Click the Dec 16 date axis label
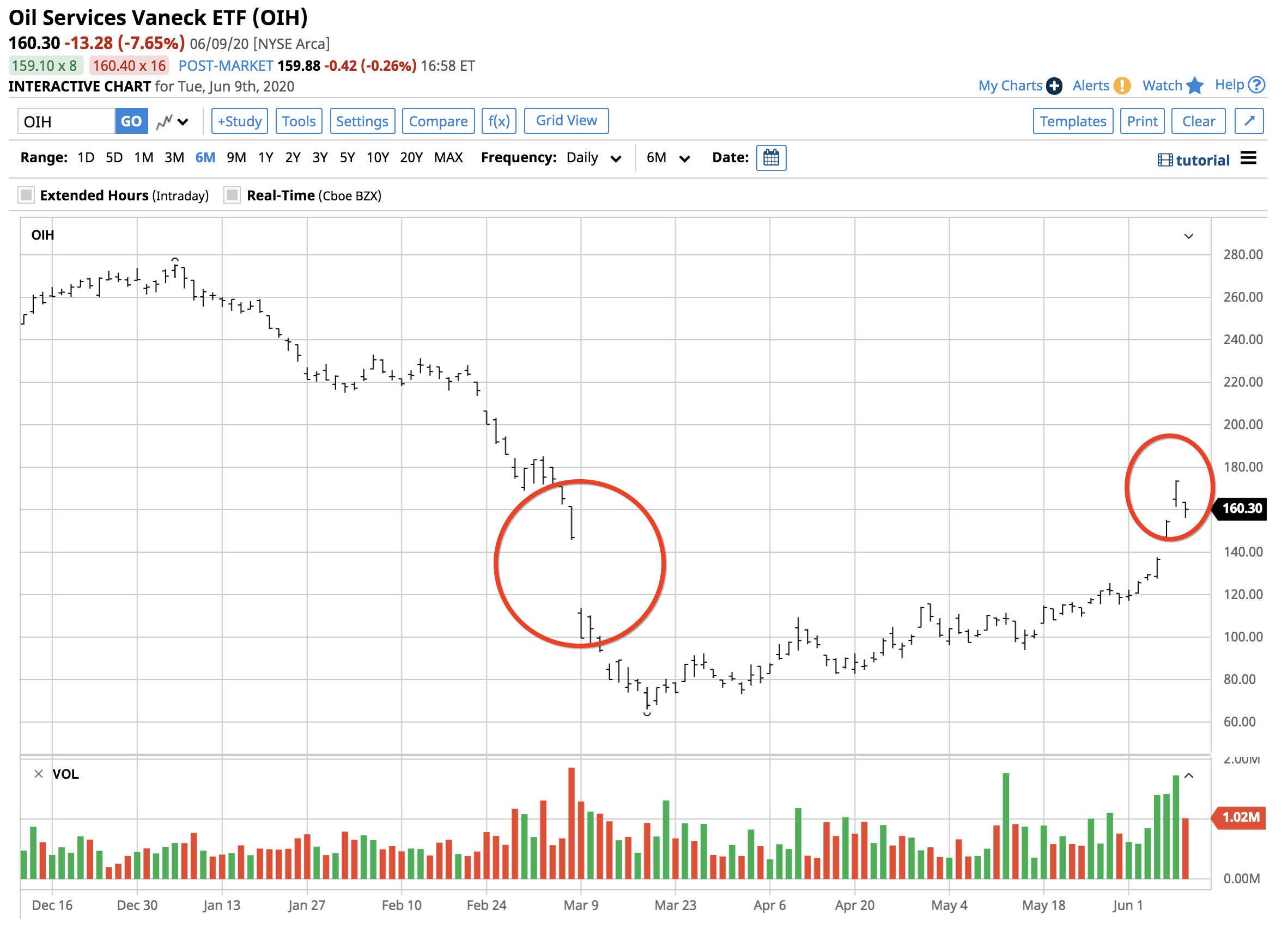The image size is (1288, 929). [x=52, y=906]
